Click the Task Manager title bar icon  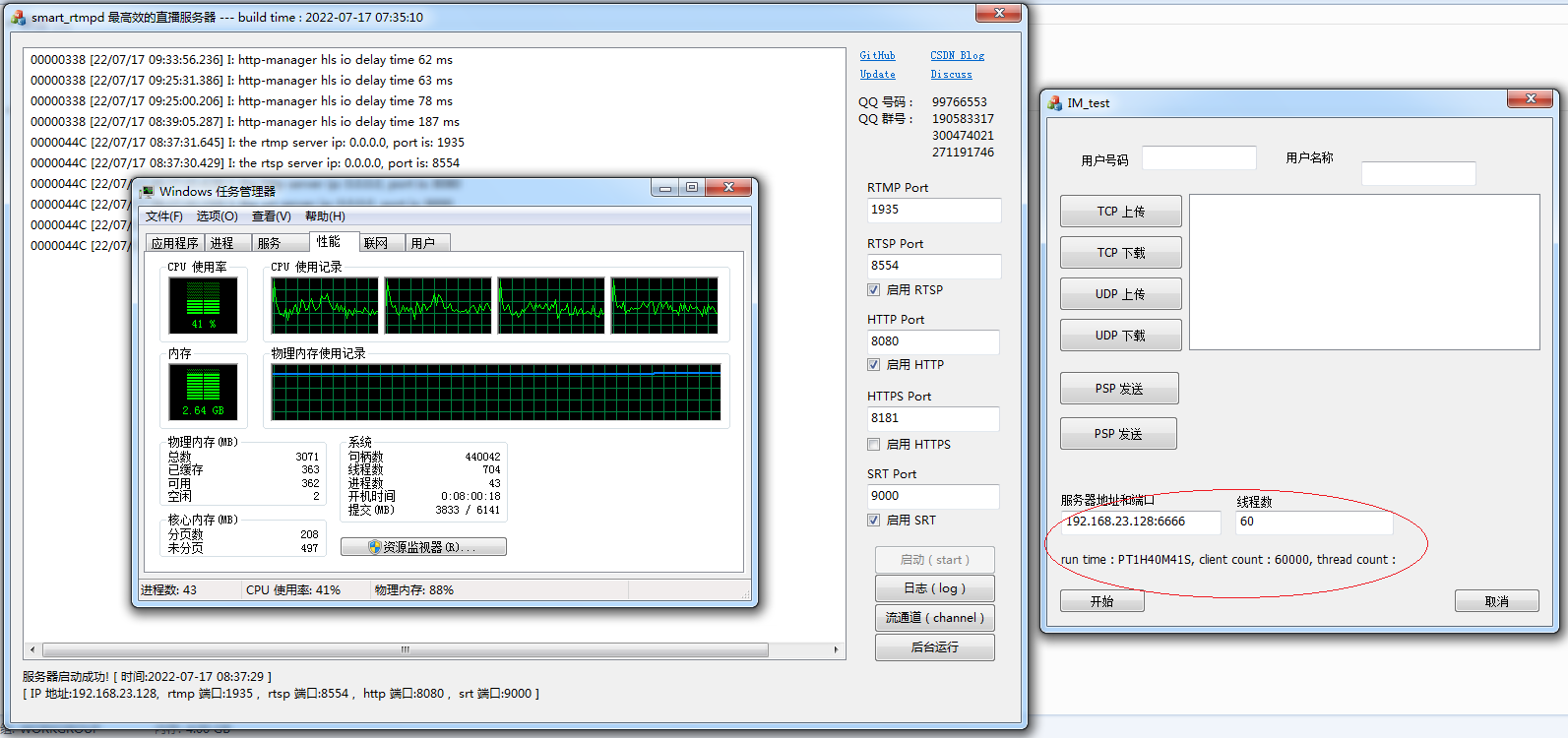coord(147,191)
